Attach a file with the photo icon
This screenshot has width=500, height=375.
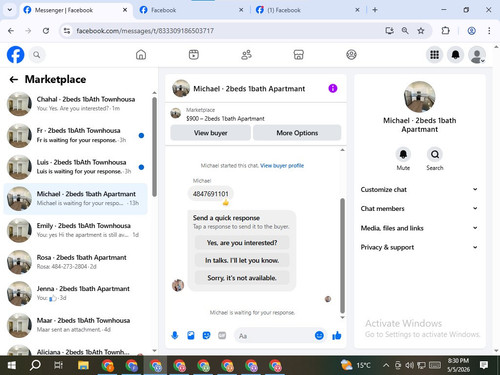click(x=191, y=335)
